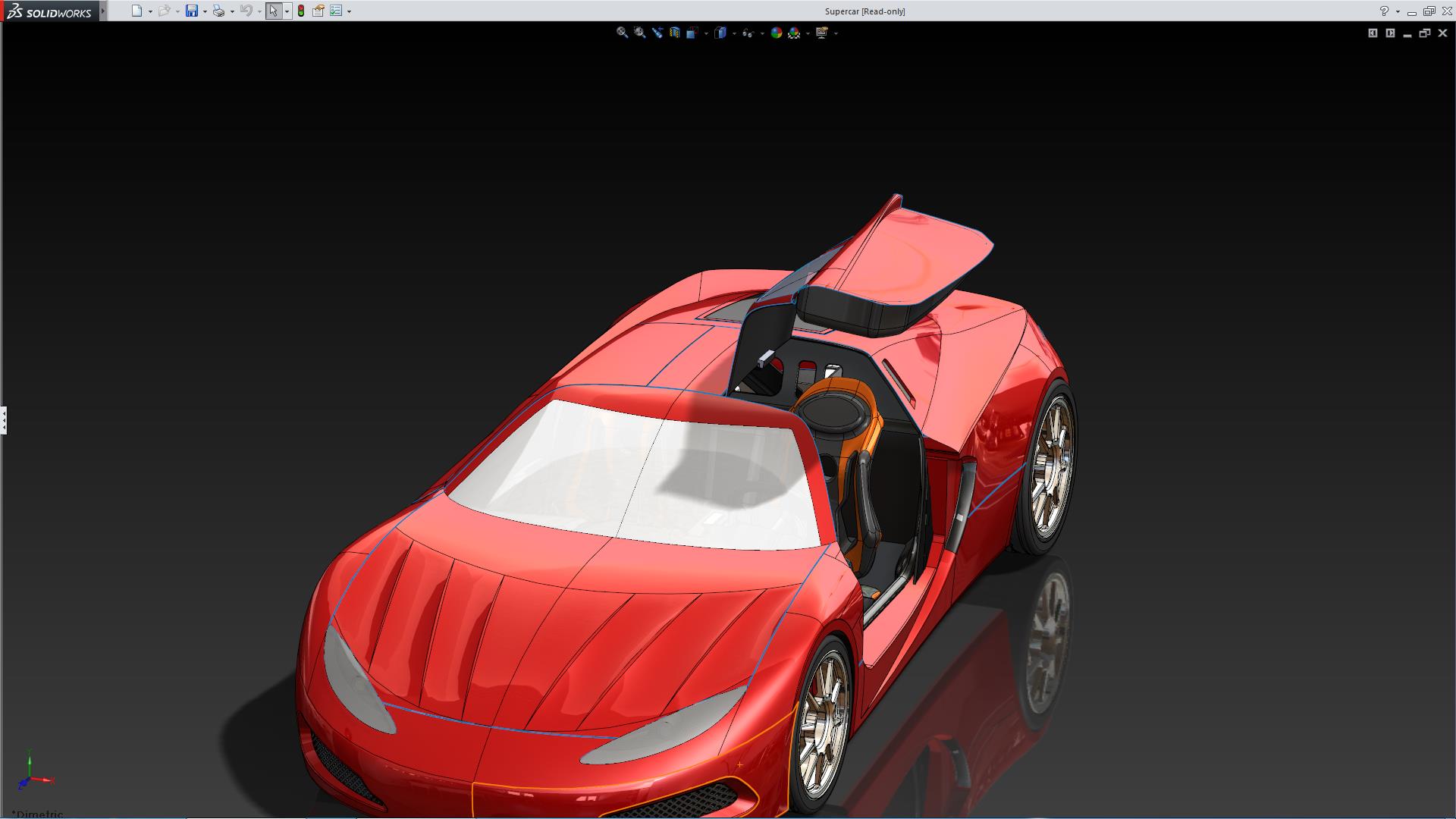This screenshot has width=1456, height=819.
Task: Click the Options checklist icon
Action: [x=336, y=11]
